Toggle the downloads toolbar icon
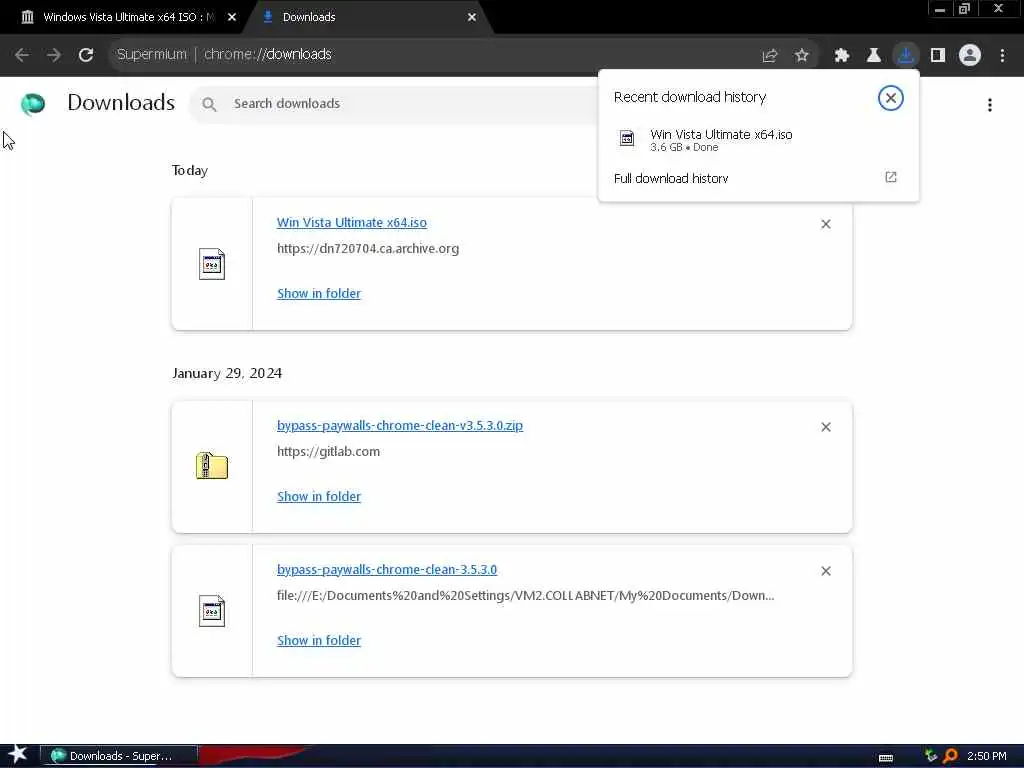 click(x=906, y=56)
